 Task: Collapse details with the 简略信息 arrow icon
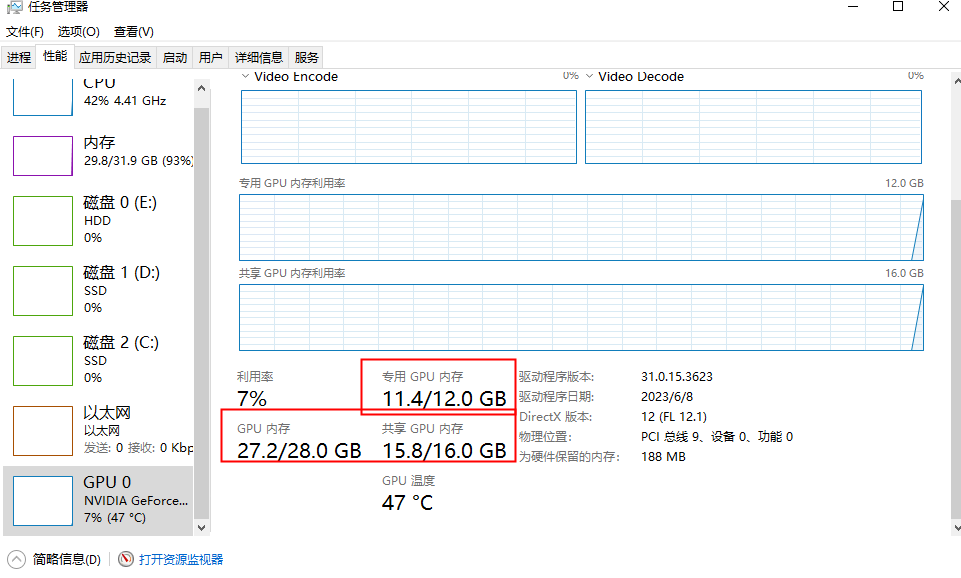16,560
